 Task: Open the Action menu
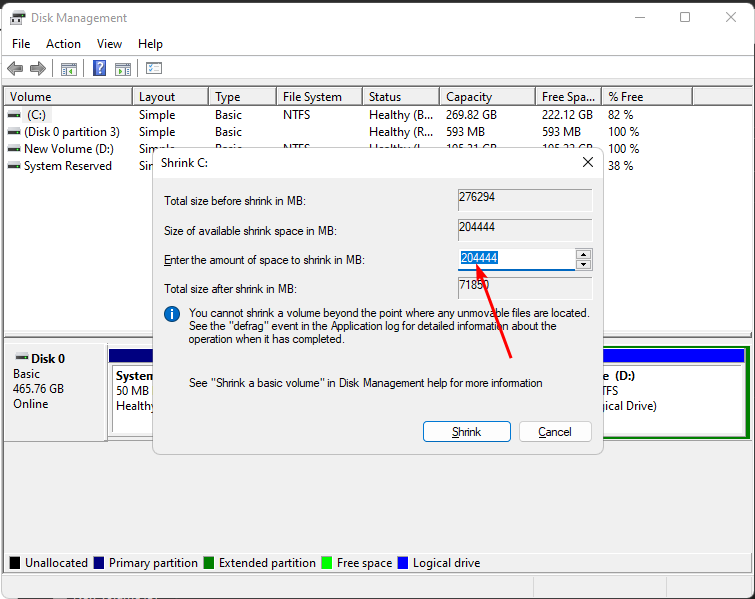[63, 44]
